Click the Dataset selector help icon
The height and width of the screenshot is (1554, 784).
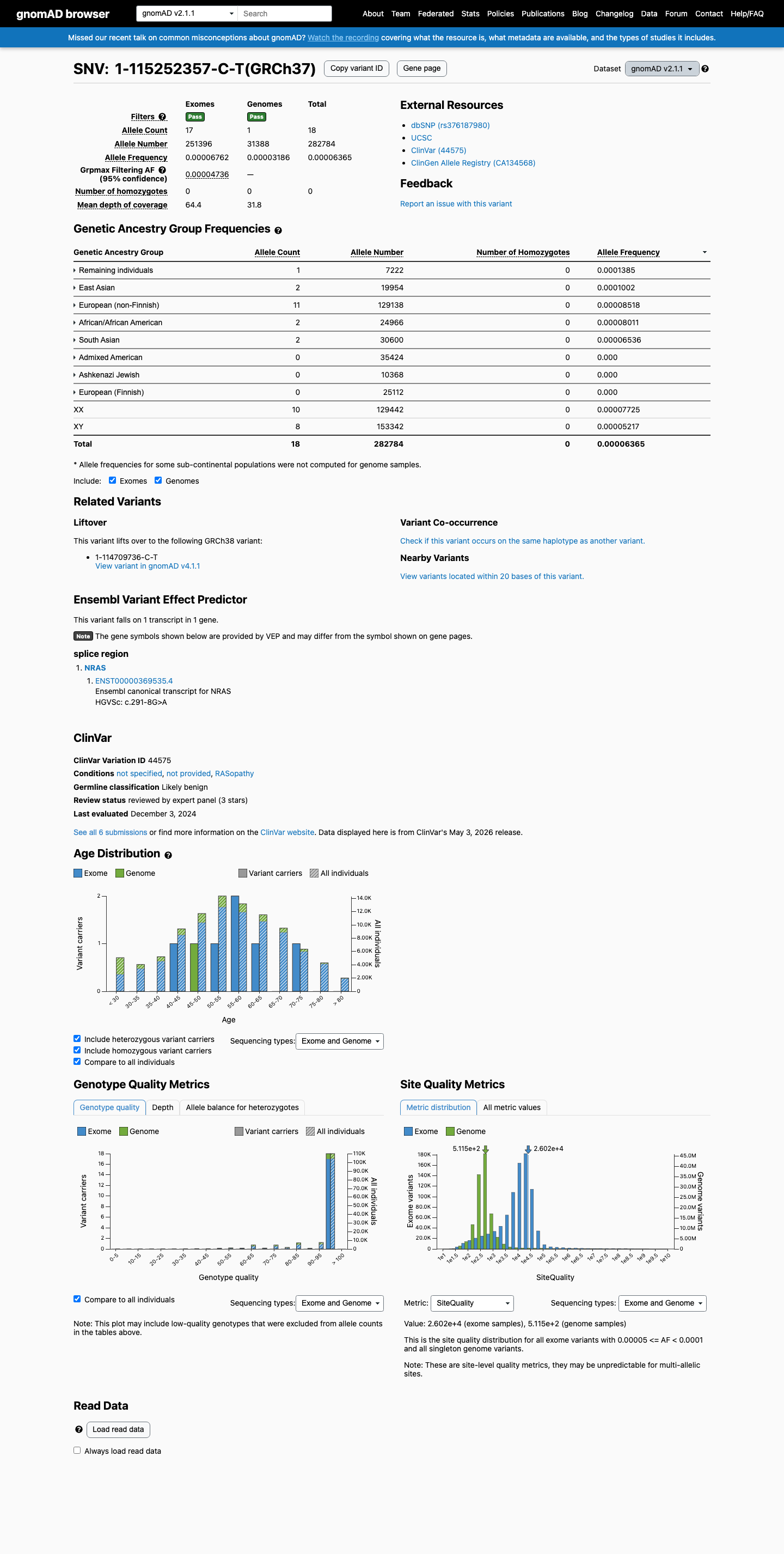(705, 69)
